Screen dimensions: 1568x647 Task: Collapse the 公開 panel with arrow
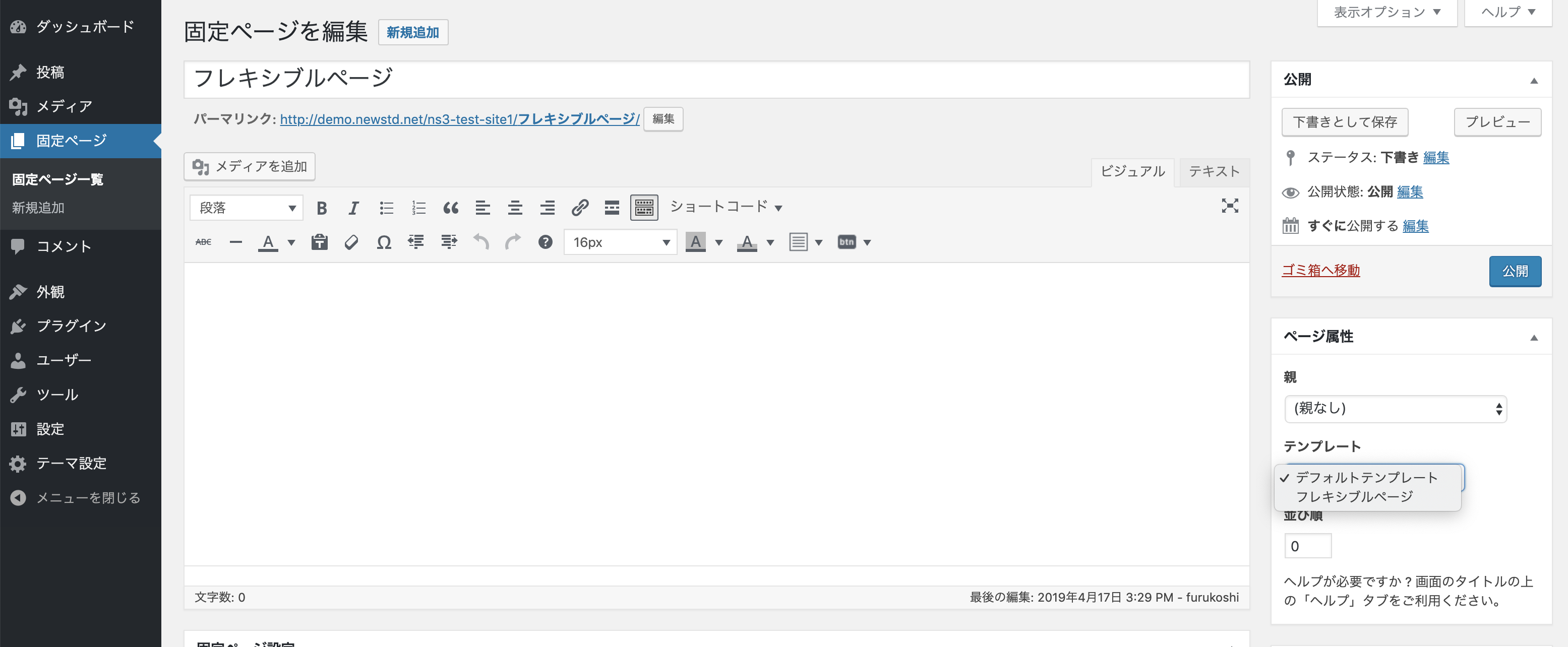point(1533,81)
